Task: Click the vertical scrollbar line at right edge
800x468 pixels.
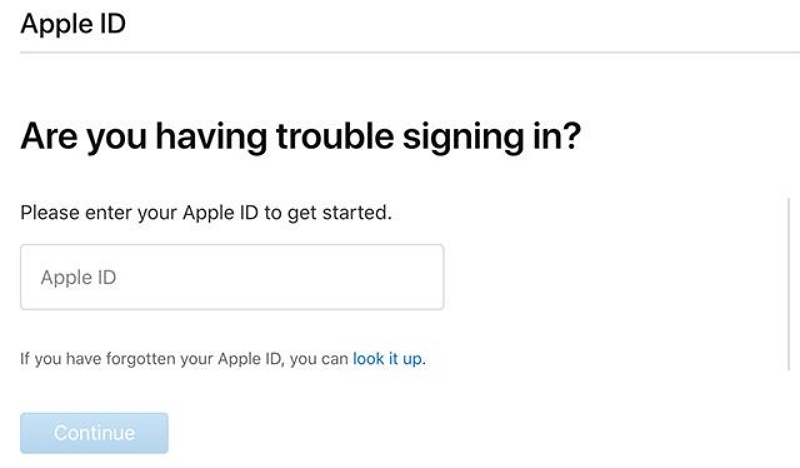Action: pos(789,280)
